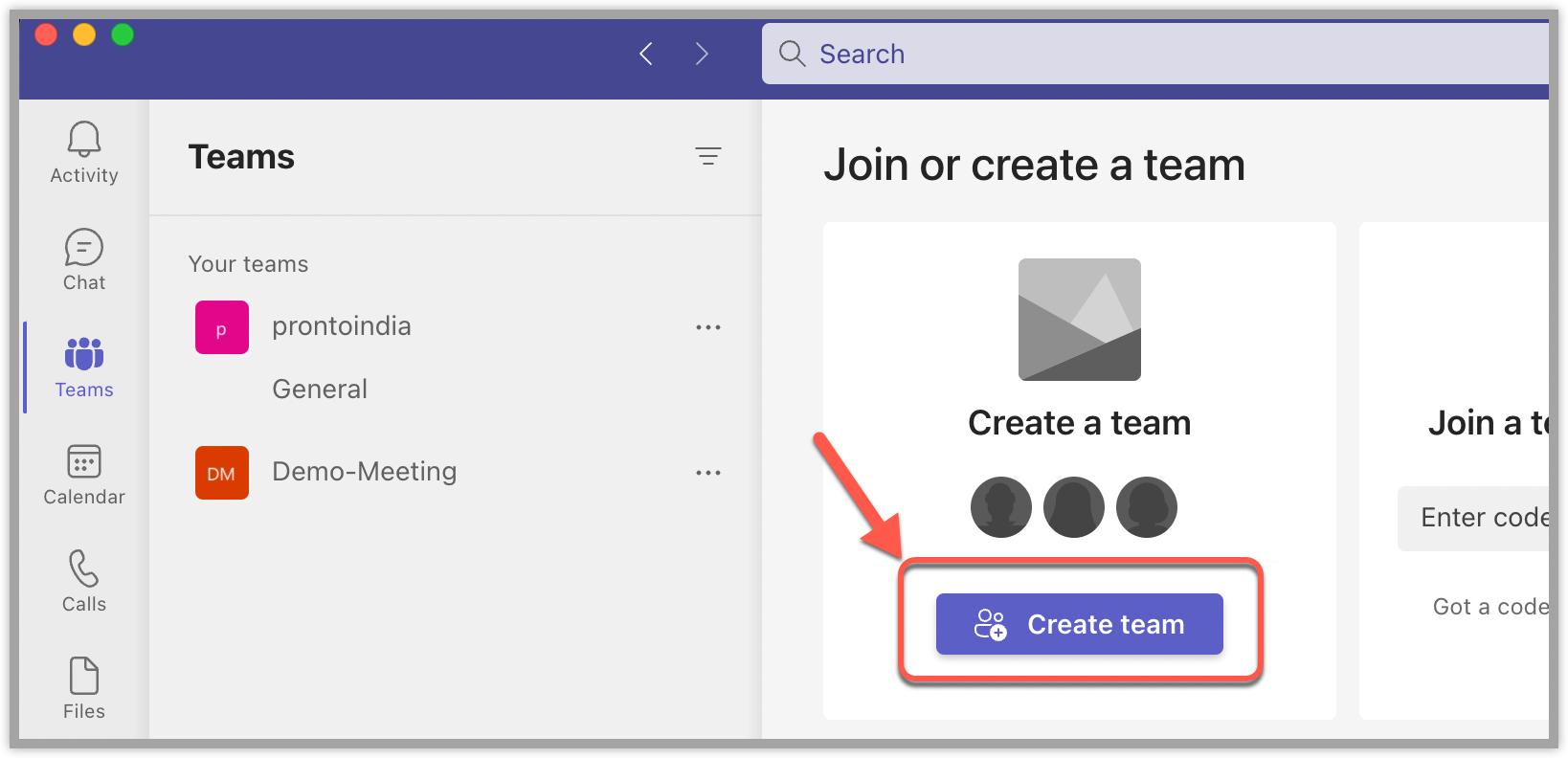1568x758 pixels.
Task: Select the Teams sidebar icon
Action: click(84, 367)
